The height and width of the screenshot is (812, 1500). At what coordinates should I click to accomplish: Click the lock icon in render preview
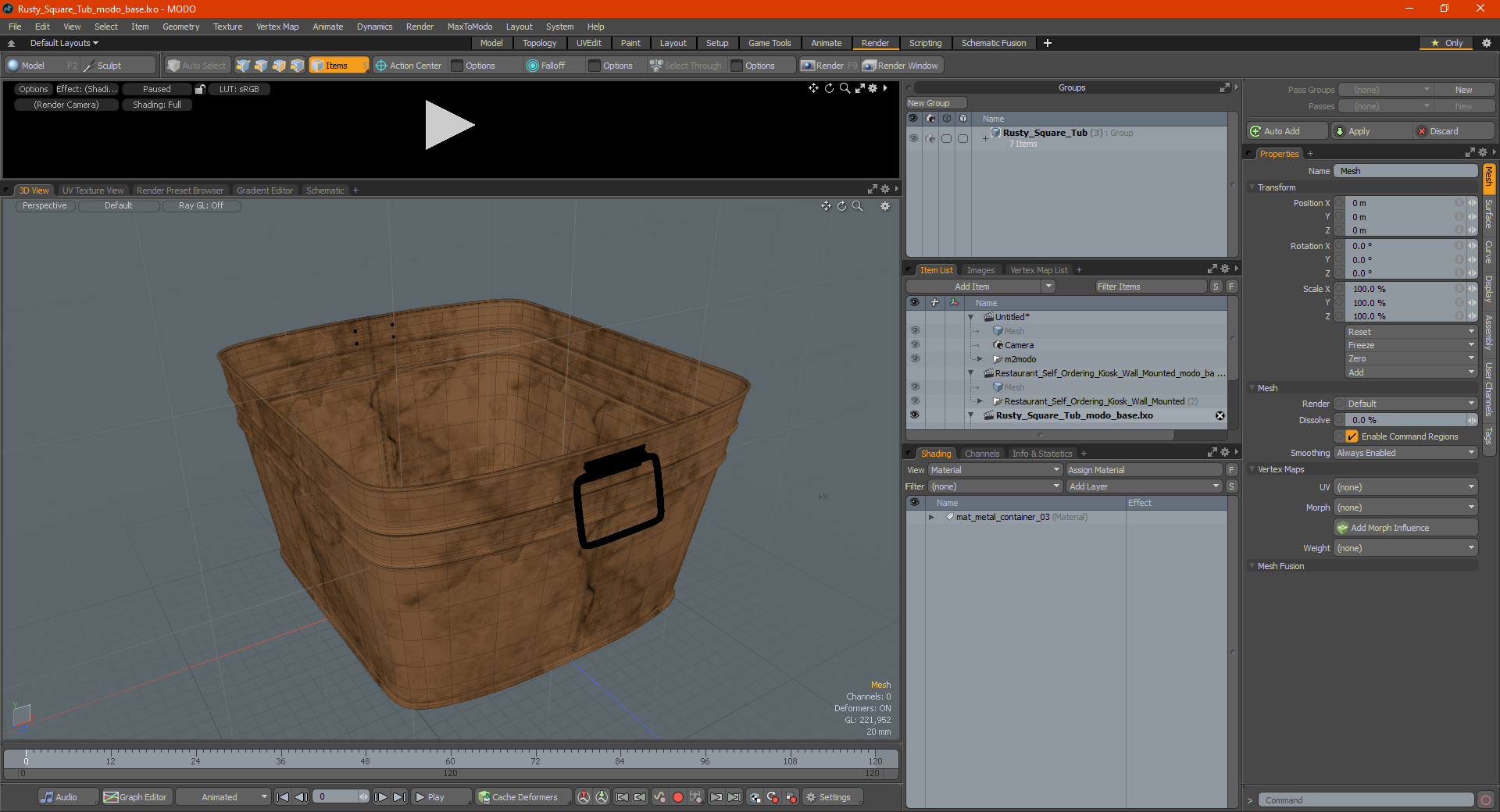[200, 89]
